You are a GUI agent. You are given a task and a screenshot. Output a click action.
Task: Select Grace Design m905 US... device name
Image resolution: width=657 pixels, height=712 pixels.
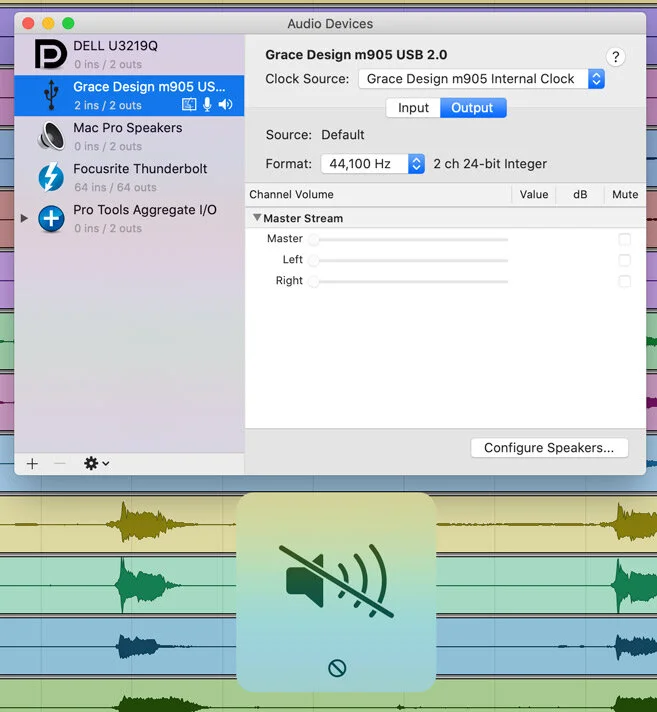tap(149, 87)
